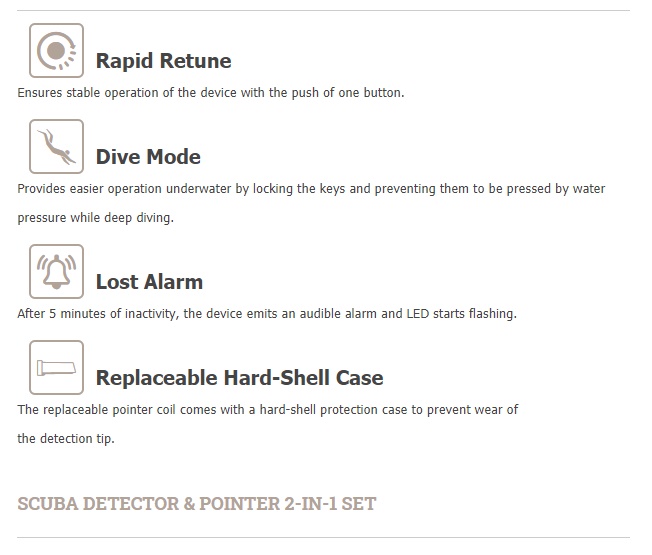Click the text 'pressure while deep diving.'
The image size is (652, 555).
tap(96, 218)
